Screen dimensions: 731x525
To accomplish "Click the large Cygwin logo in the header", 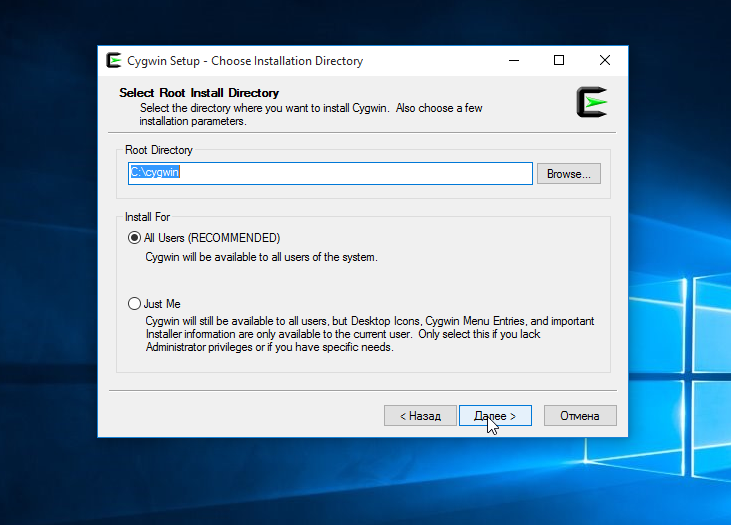I will (592, 102).
